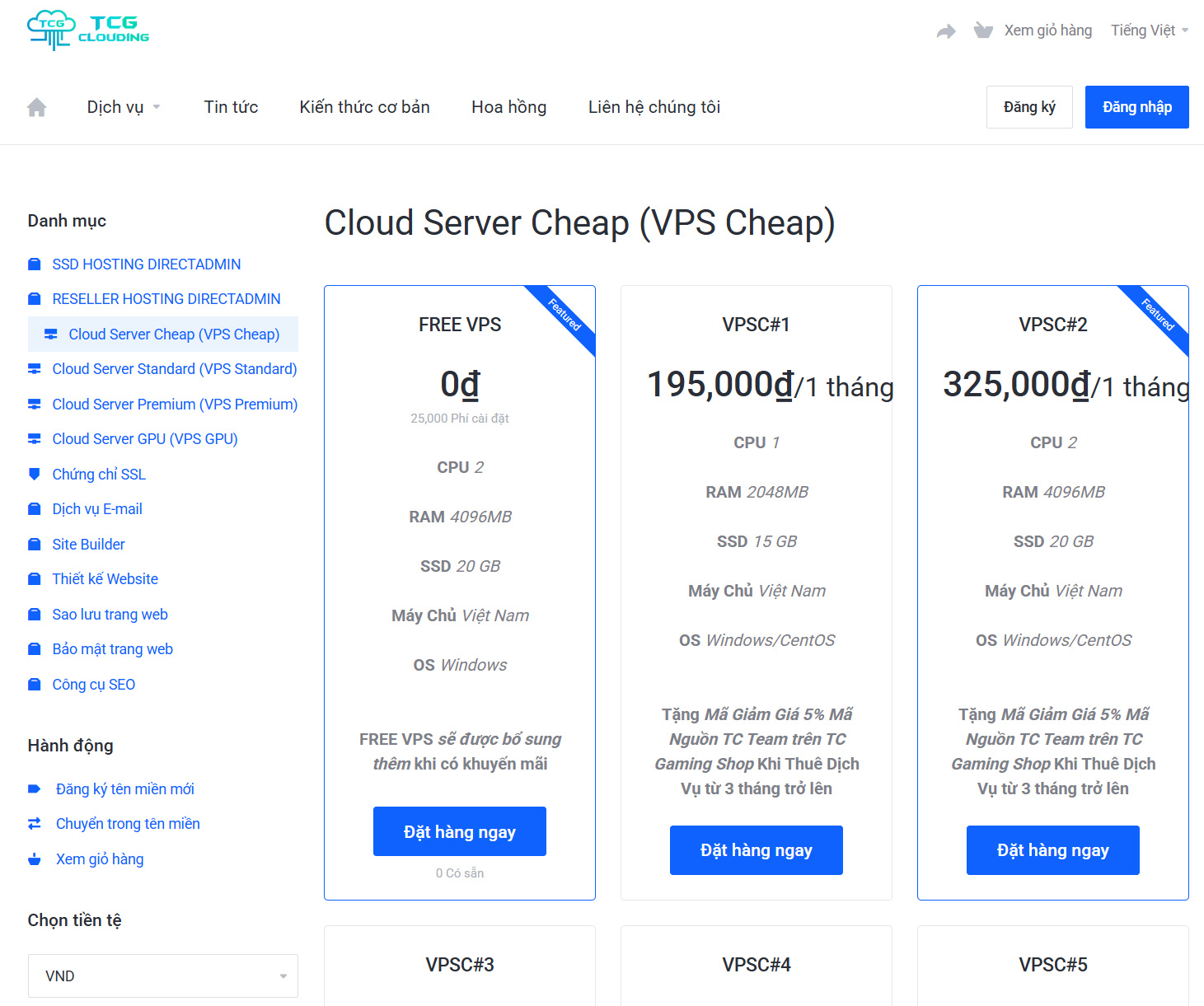Click the tag icon beside Đăng ký tên miền mới
Image resolution: width=1204 pixels, height=1006 pixels.
coord(35,789)
